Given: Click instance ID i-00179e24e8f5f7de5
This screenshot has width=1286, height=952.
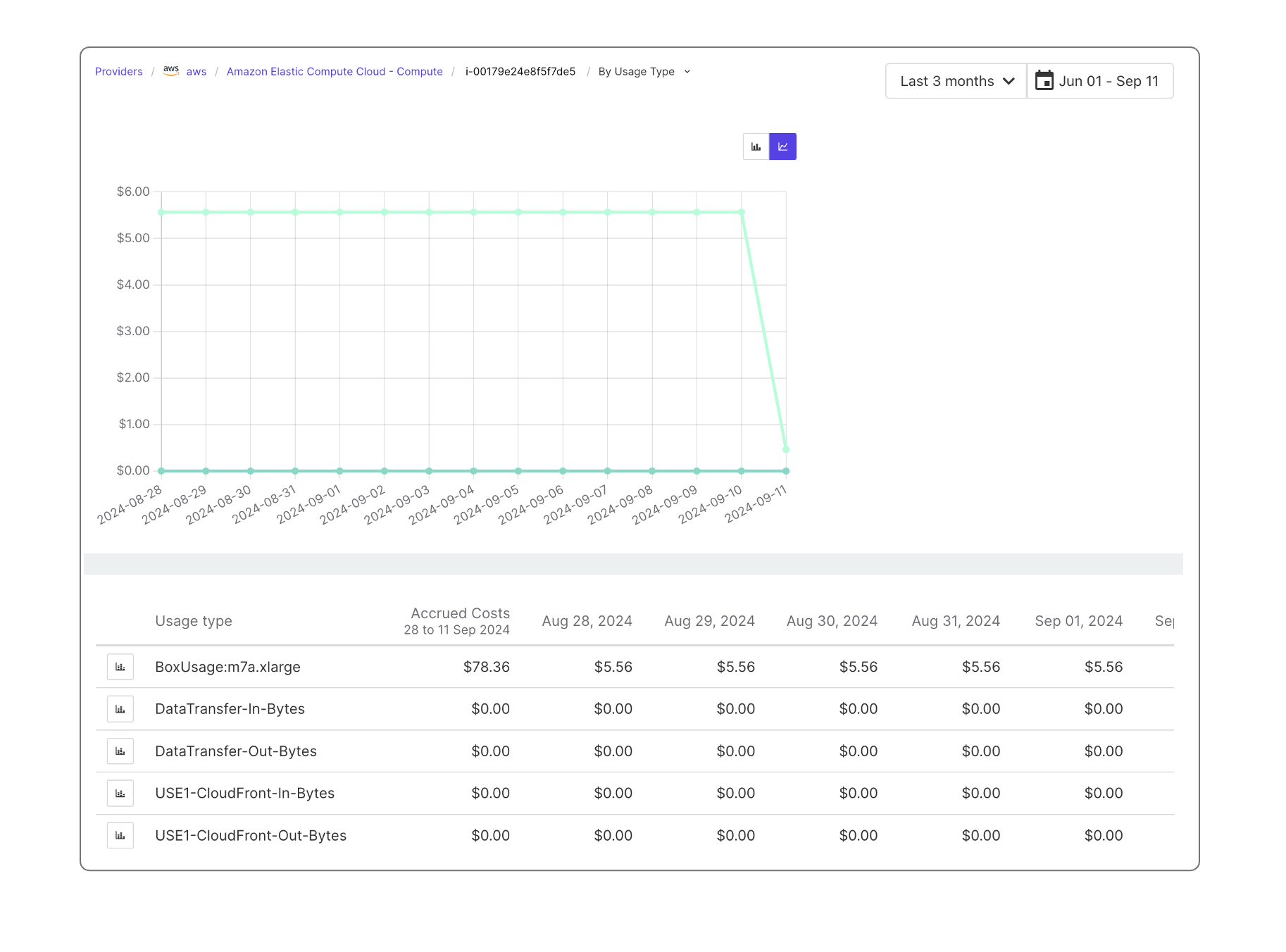Looking at the screenshot, I should 520,72.
